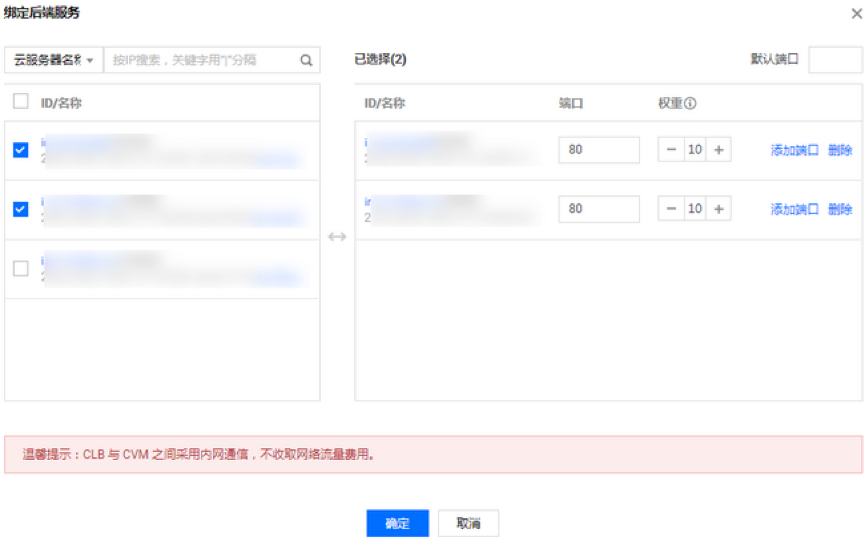
Task: Uncheck the second server checkbox
Action: pyautogui.click(x=21, y=209)
